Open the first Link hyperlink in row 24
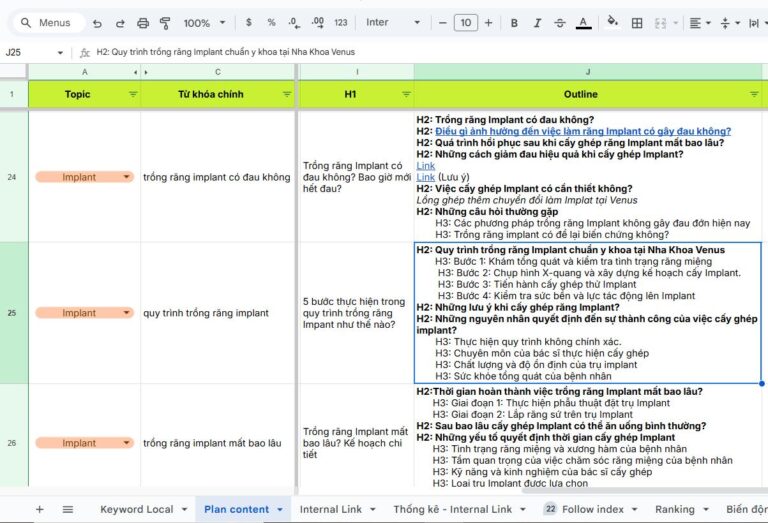768x523 pixels. click(426, 166)
